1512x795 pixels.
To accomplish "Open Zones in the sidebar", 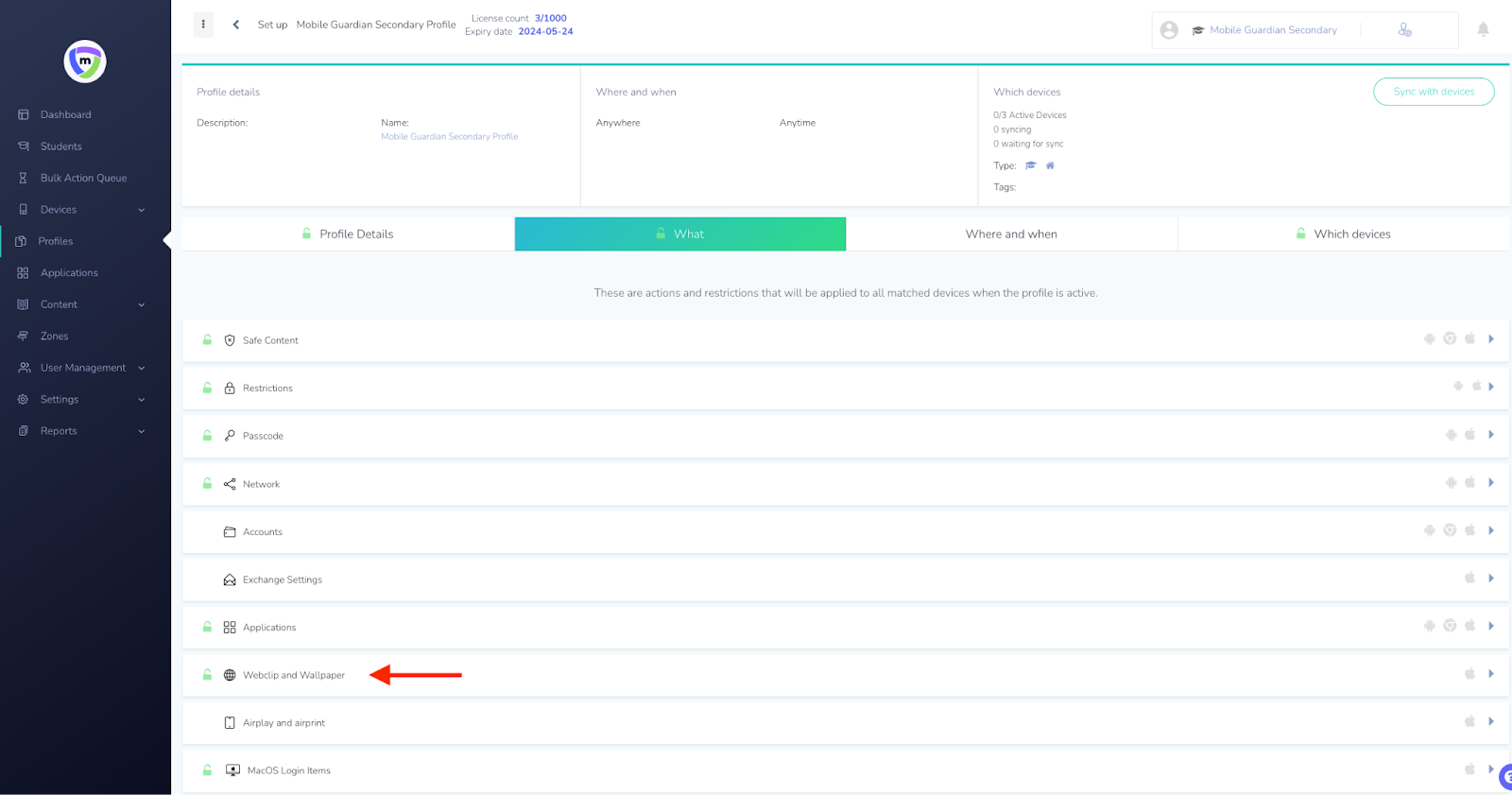I will click(54, 336).
